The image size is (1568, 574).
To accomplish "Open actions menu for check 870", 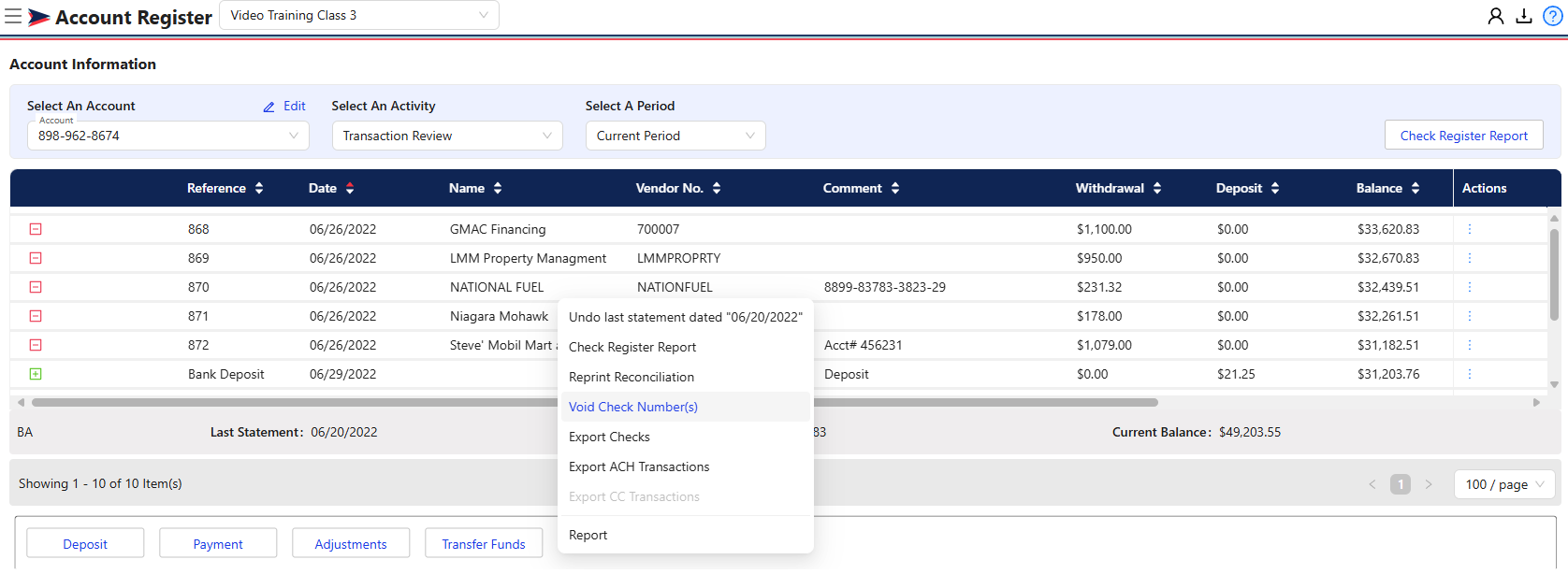I will pyautogui.click(x=1470, y=287).
